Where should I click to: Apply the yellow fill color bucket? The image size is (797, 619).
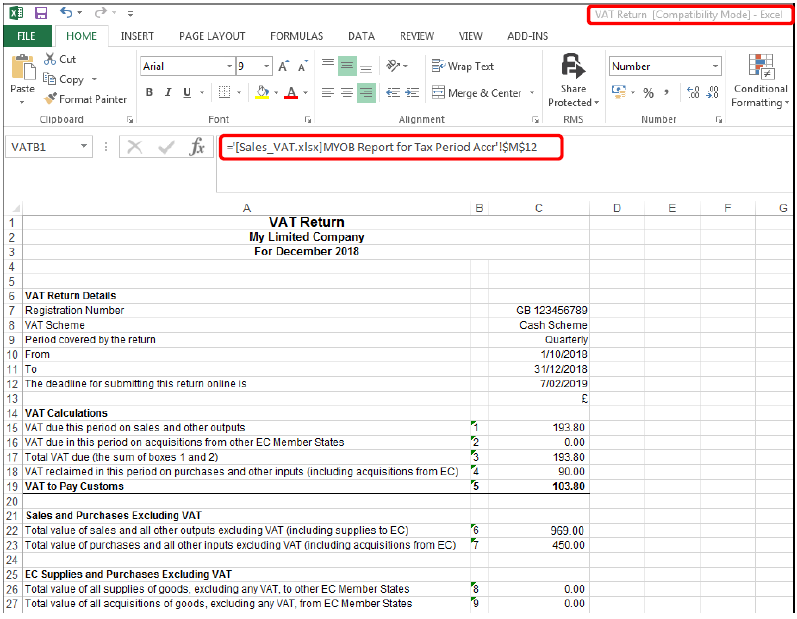click(262, 92)
